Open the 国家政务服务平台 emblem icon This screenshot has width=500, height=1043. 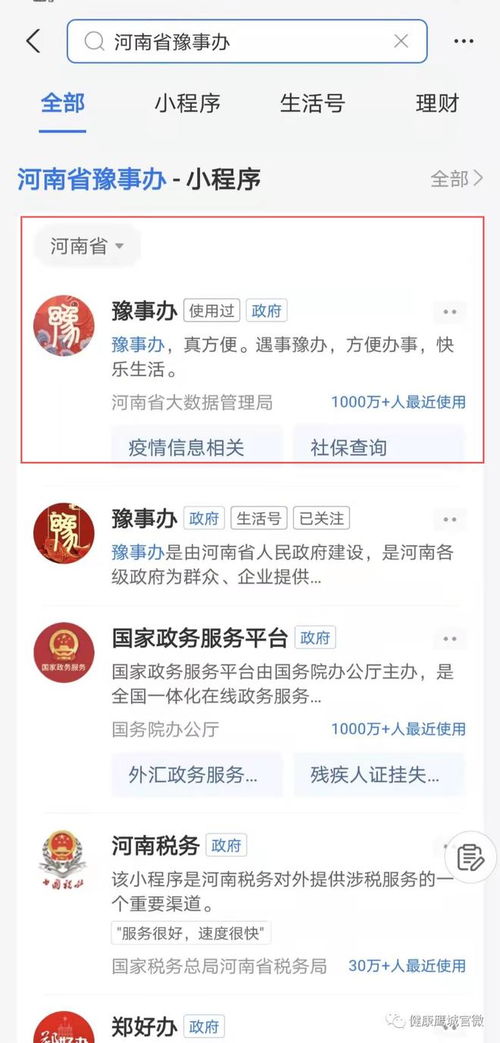pyautogui.click(x=64, y=653)
